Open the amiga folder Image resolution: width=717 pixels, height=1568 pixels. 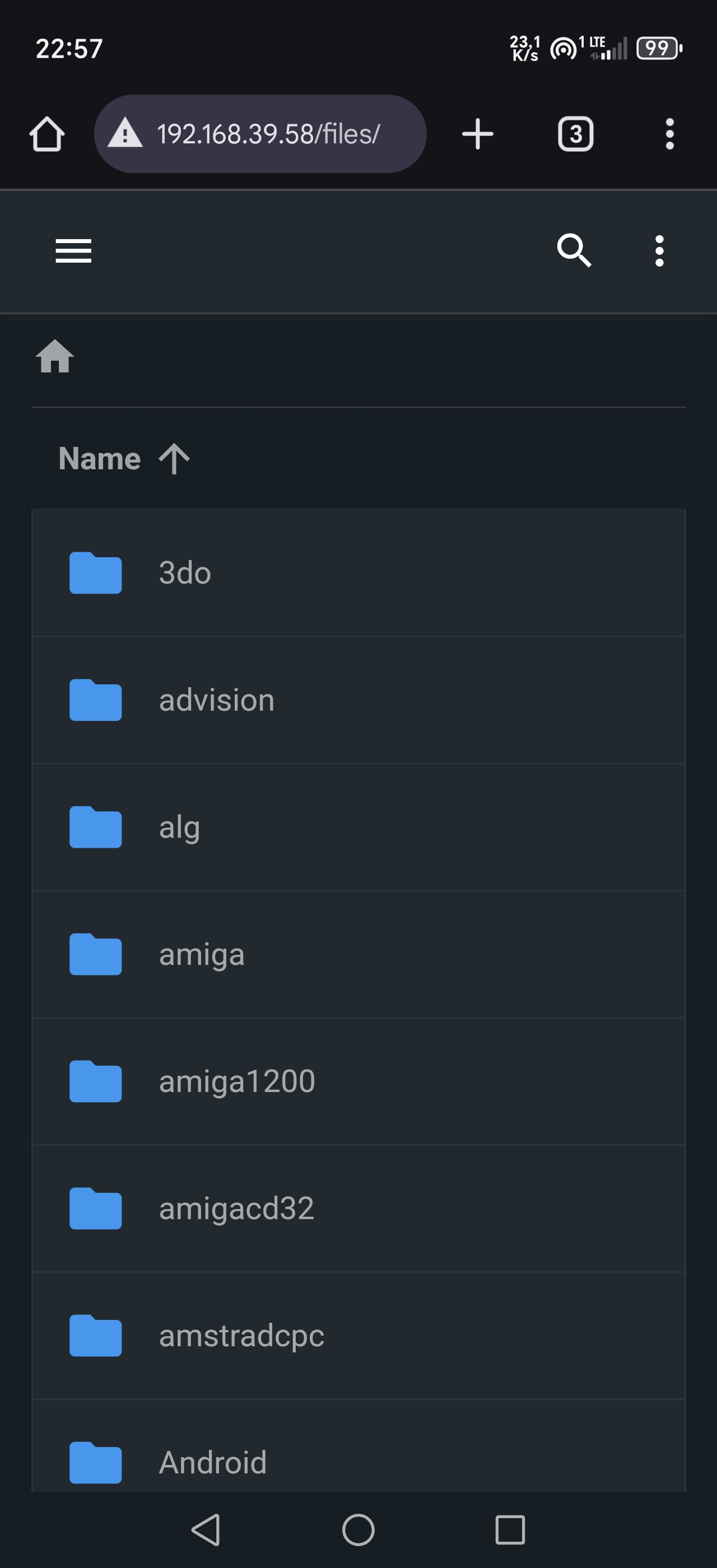coord(358,954)
